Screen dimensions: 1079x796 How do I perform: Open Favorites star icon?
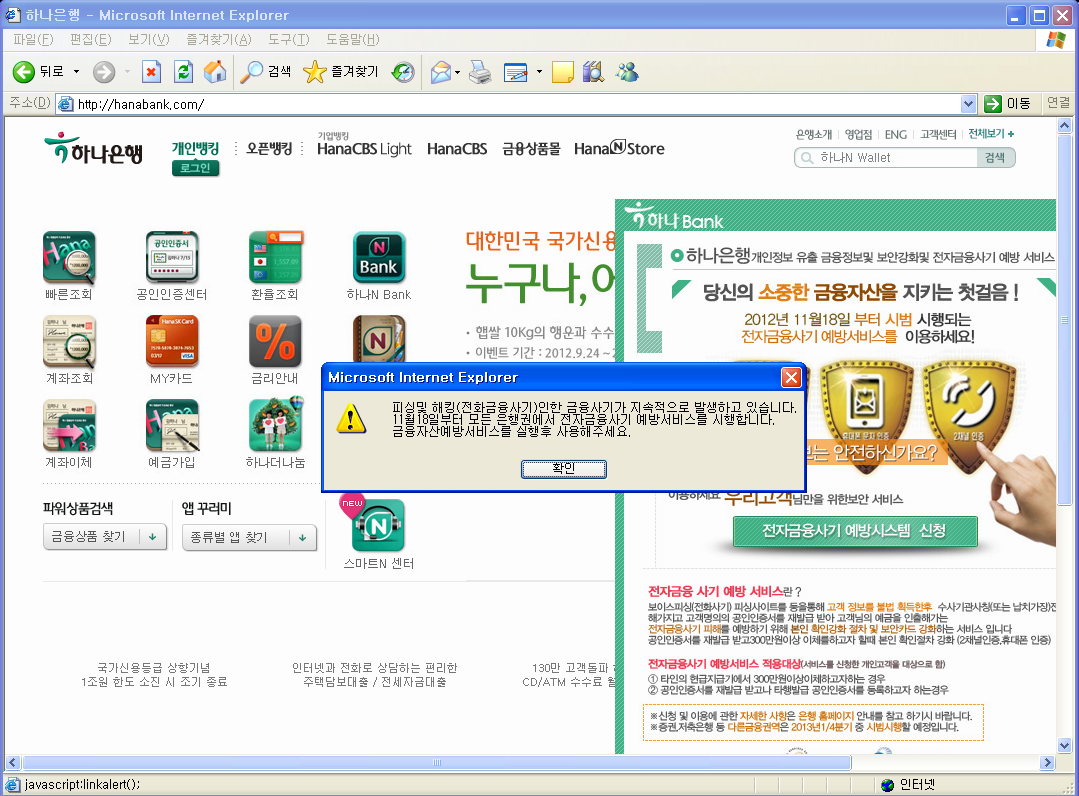tap(314, 72)
